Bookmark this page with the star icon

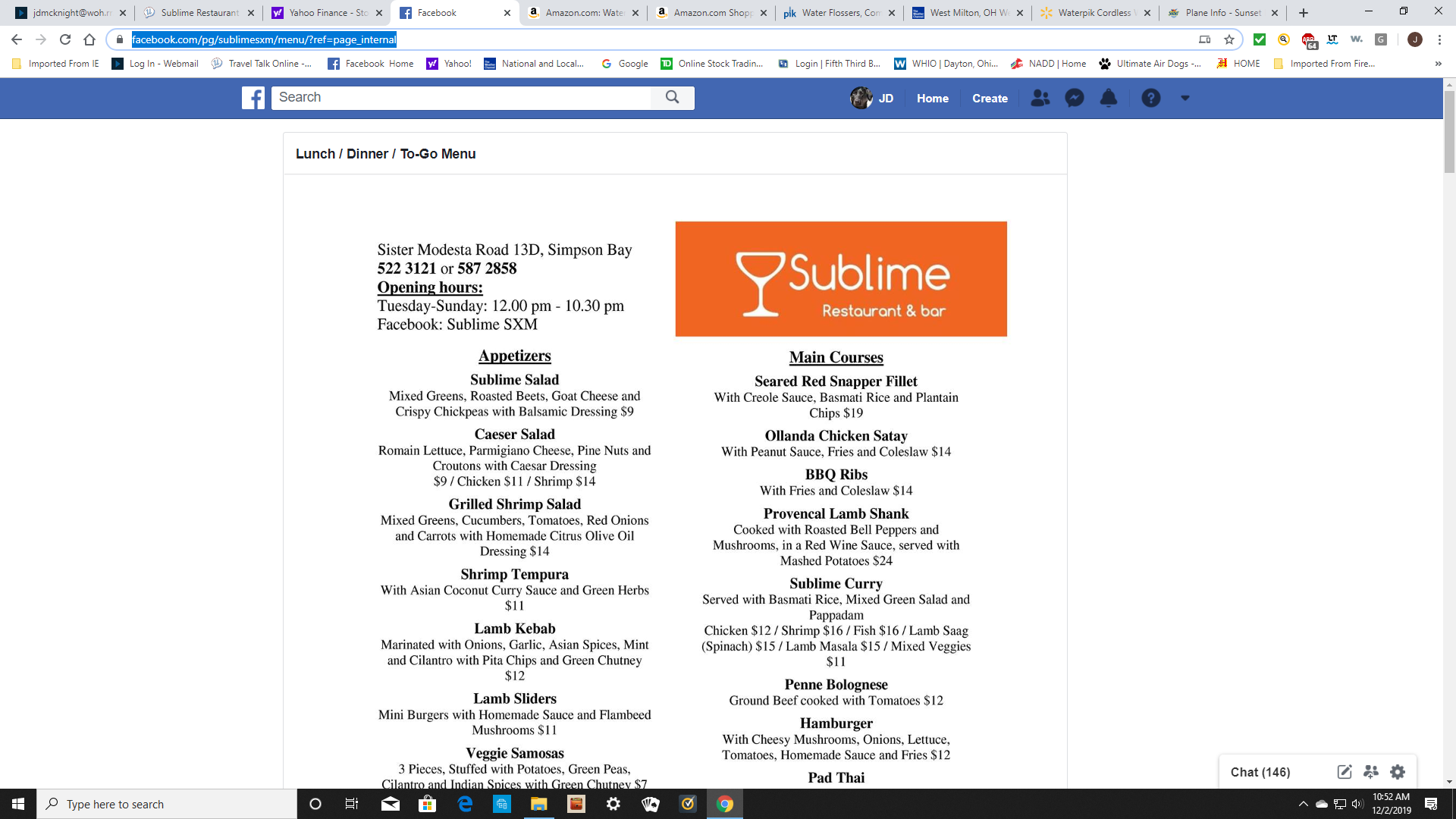(1229, 39)
